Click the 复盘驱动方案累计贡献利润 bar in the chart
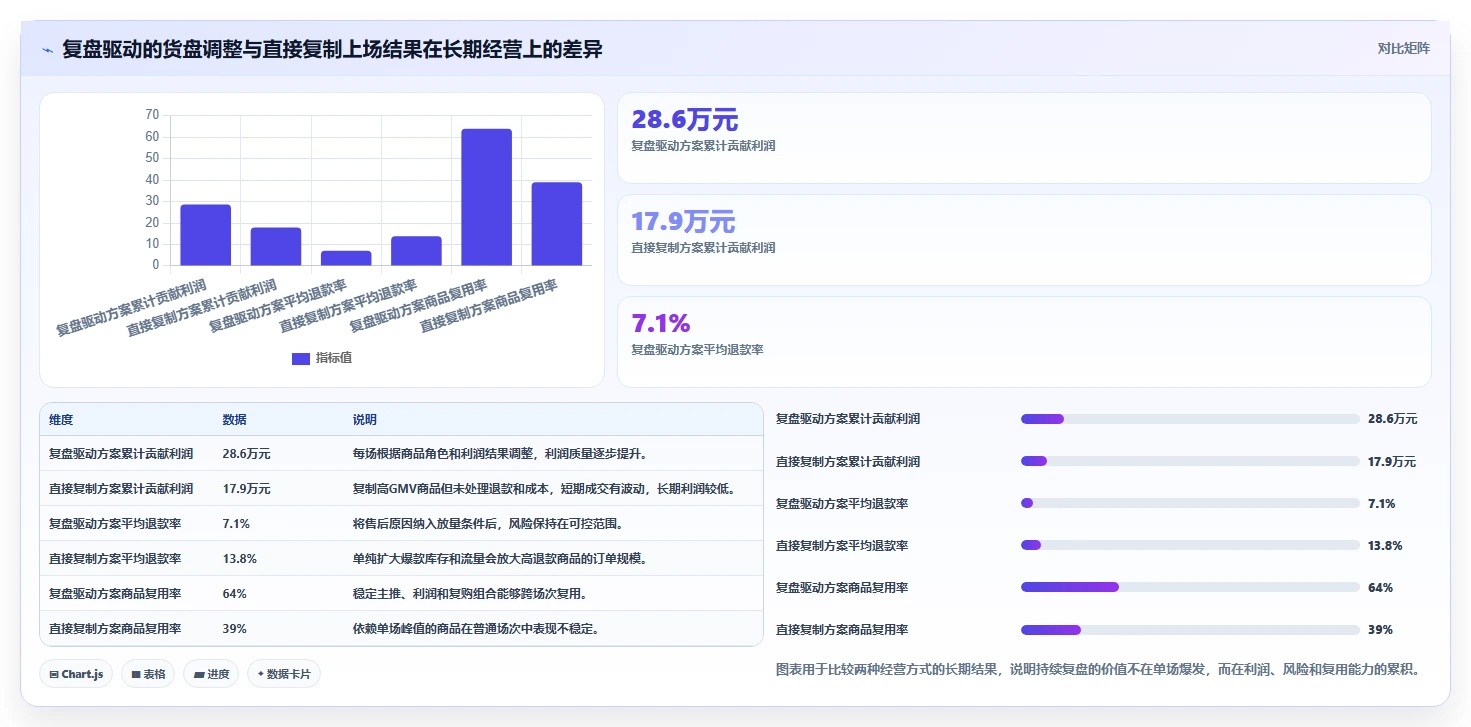The width and height of the screenshot is (1471, 727). (x=206, y=235)
